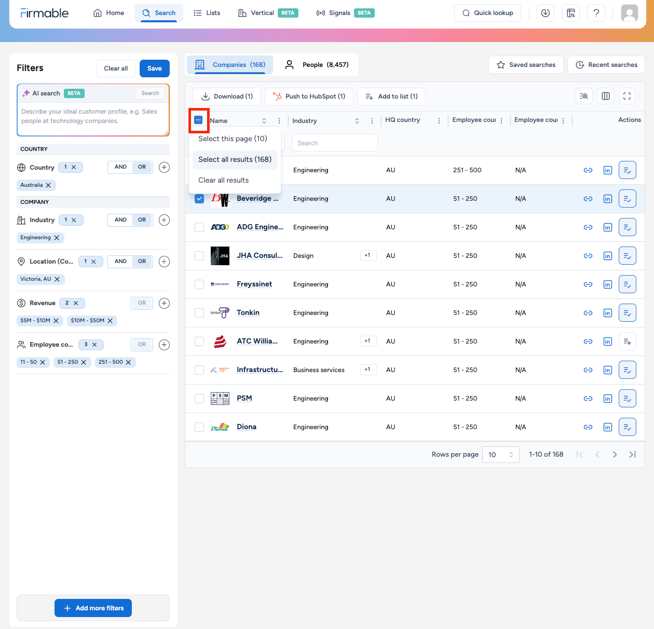
Task: Set Industry filter logic to OR
Action: 142,220
